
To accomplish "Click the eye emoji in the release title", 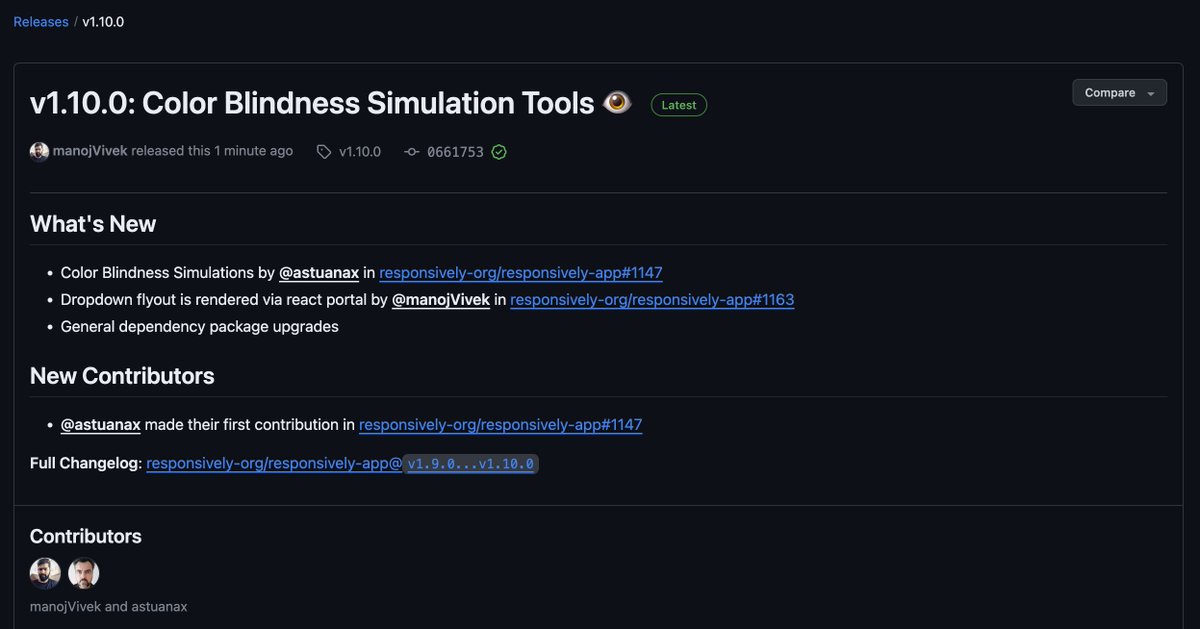I will pyautogui.click(x=617, y=101).
